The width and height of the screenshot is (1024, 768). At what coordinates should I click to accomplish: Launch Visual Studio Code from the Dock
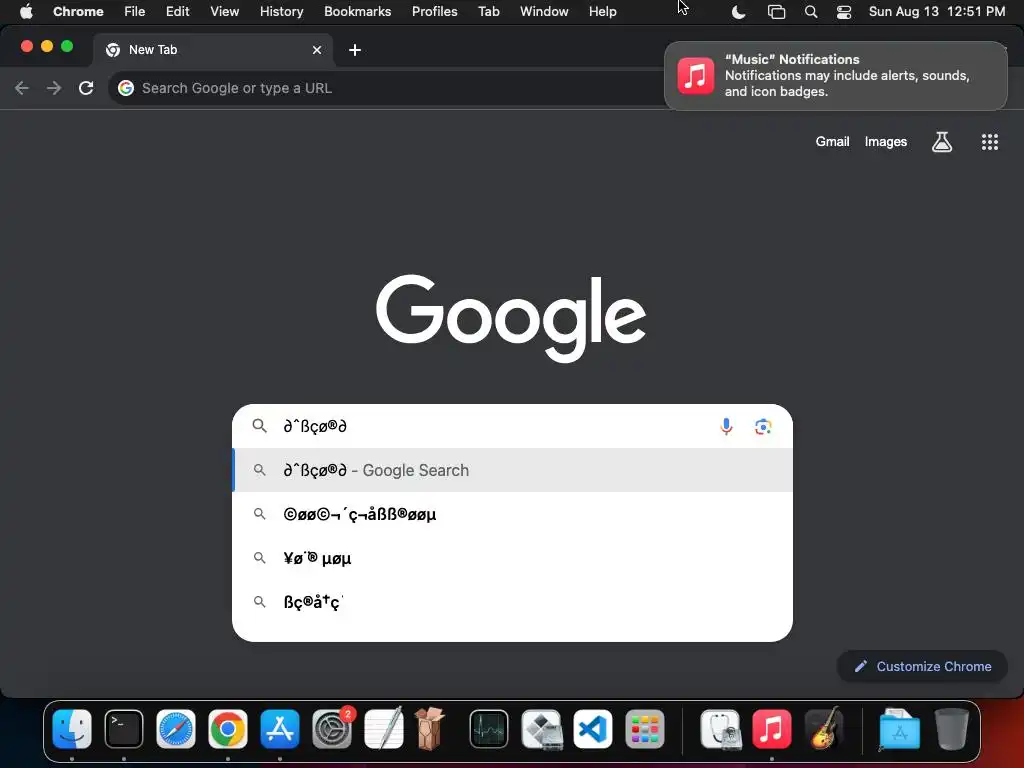(x=592, y=729)
